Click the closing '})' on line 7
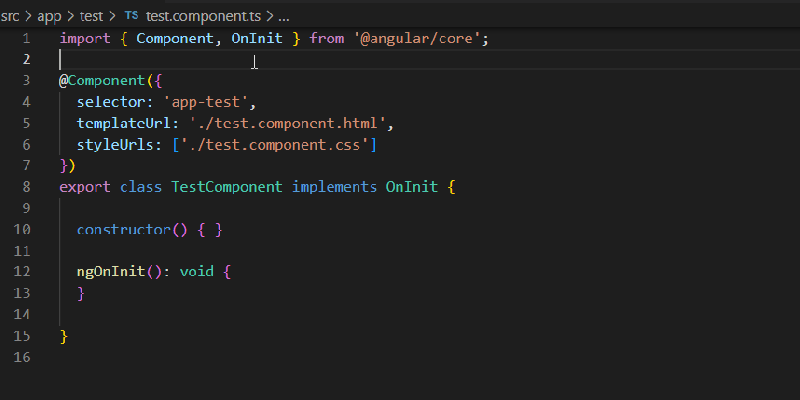The image size is (800, 400). 68,165
